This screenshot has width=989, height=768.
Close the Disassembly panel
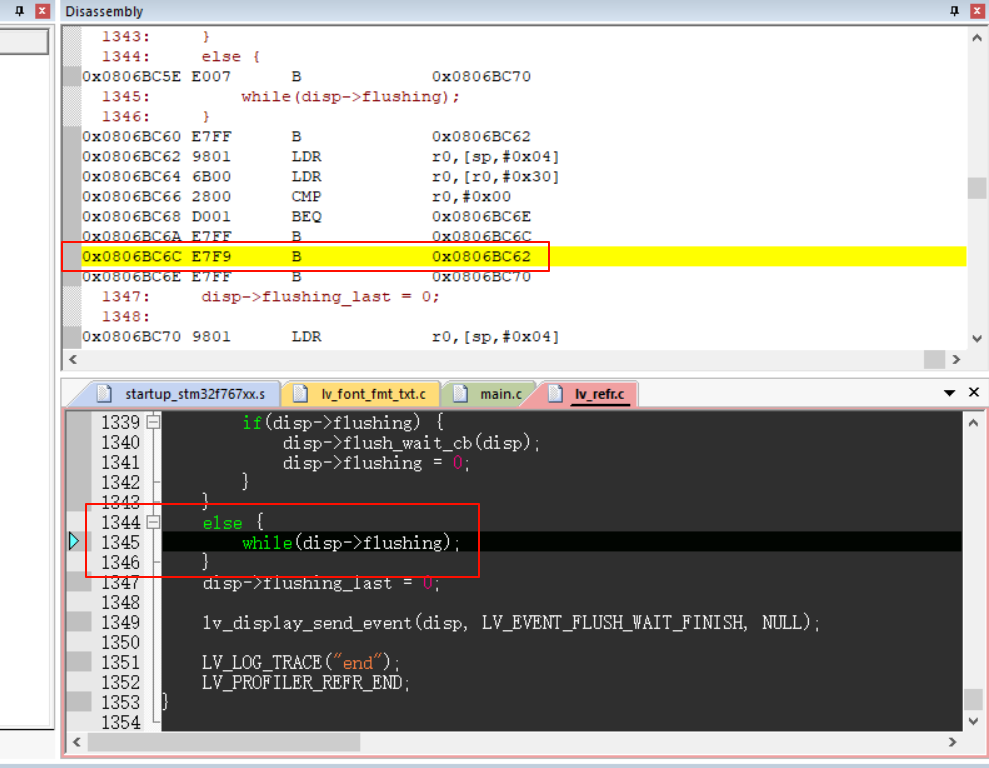(976, 11)
